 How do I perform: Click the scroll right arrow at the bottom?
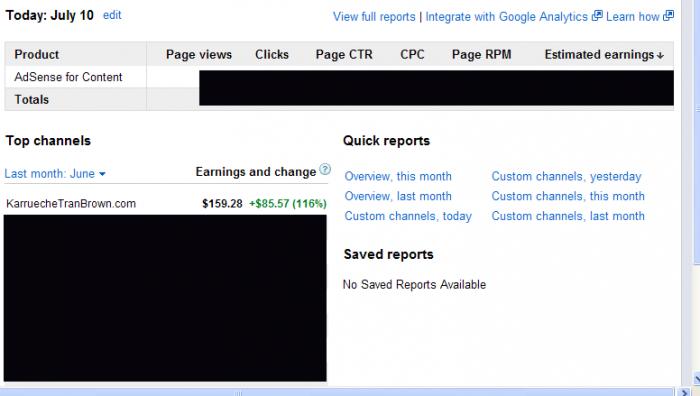pyautogui.click(x=684, y=392)
